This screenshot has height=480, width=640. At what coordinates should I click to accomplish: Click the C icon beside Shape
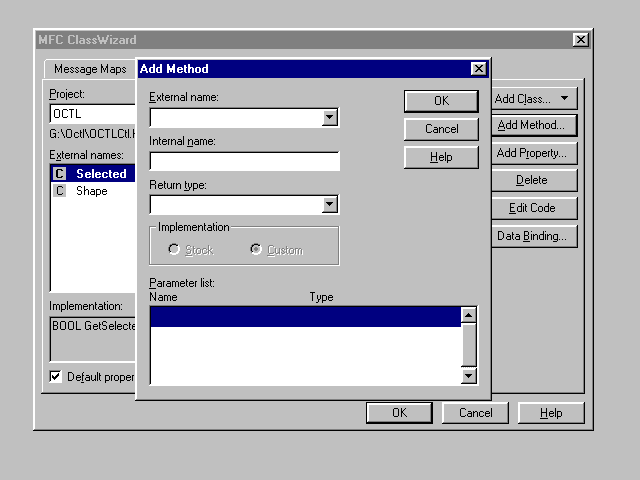(x=59, y=191)
